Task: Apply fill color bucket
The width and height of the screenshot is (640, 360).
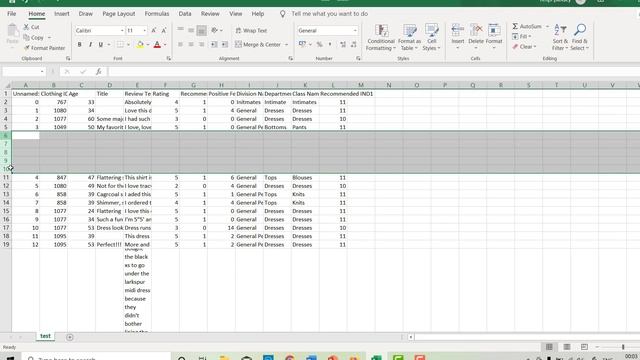Action: pyautogui.click(x=140, y=44)
